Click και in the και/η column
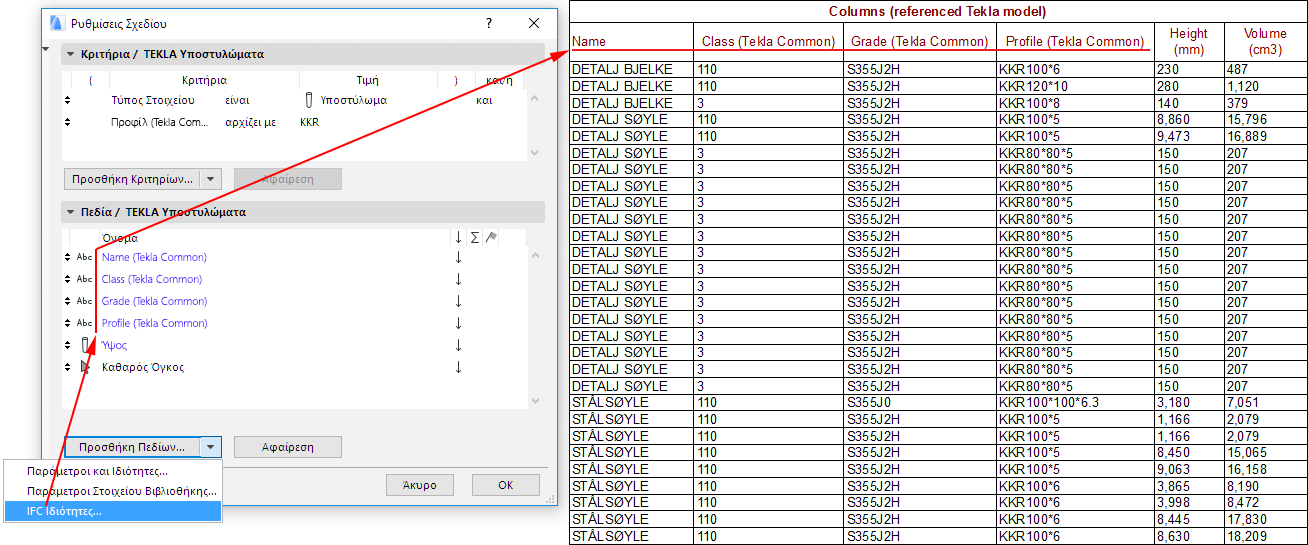Viewport: 1308px width, 545px height. [x=484, y=100]
